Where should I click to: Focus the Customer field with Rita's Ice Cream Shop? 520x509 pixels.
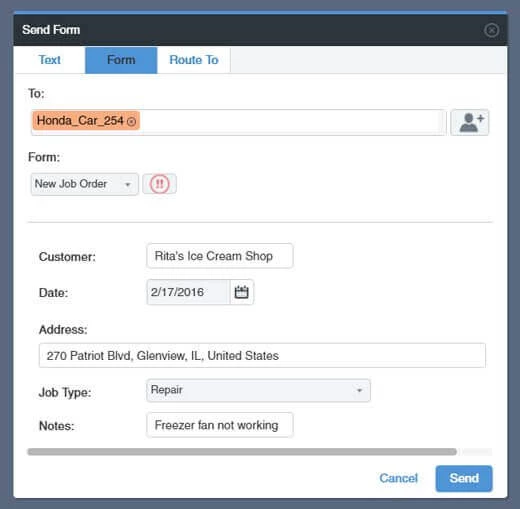pyautogui.click(x=220, y=256)
